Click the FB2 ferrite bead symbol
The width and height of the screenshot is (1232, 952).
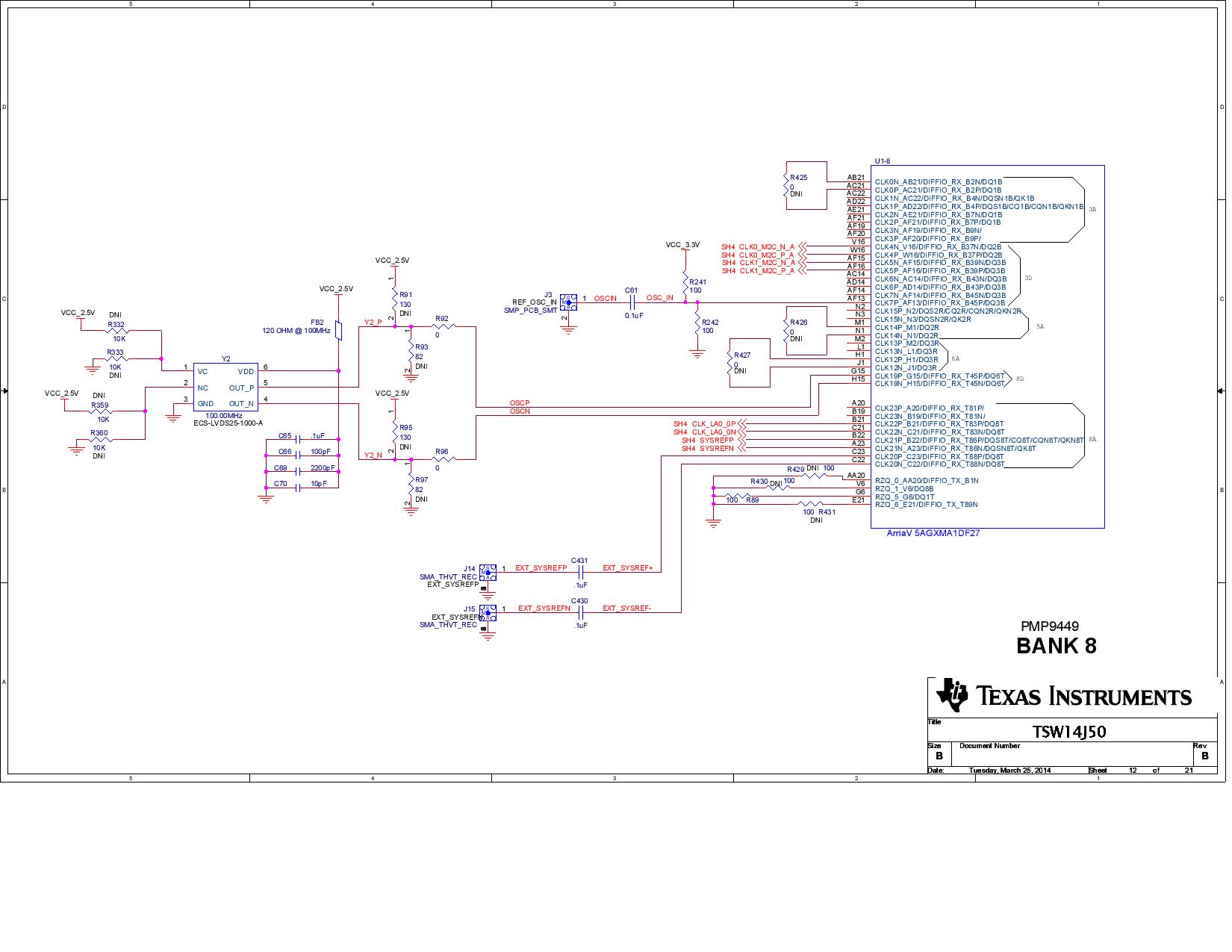click(x=340, y=331)
